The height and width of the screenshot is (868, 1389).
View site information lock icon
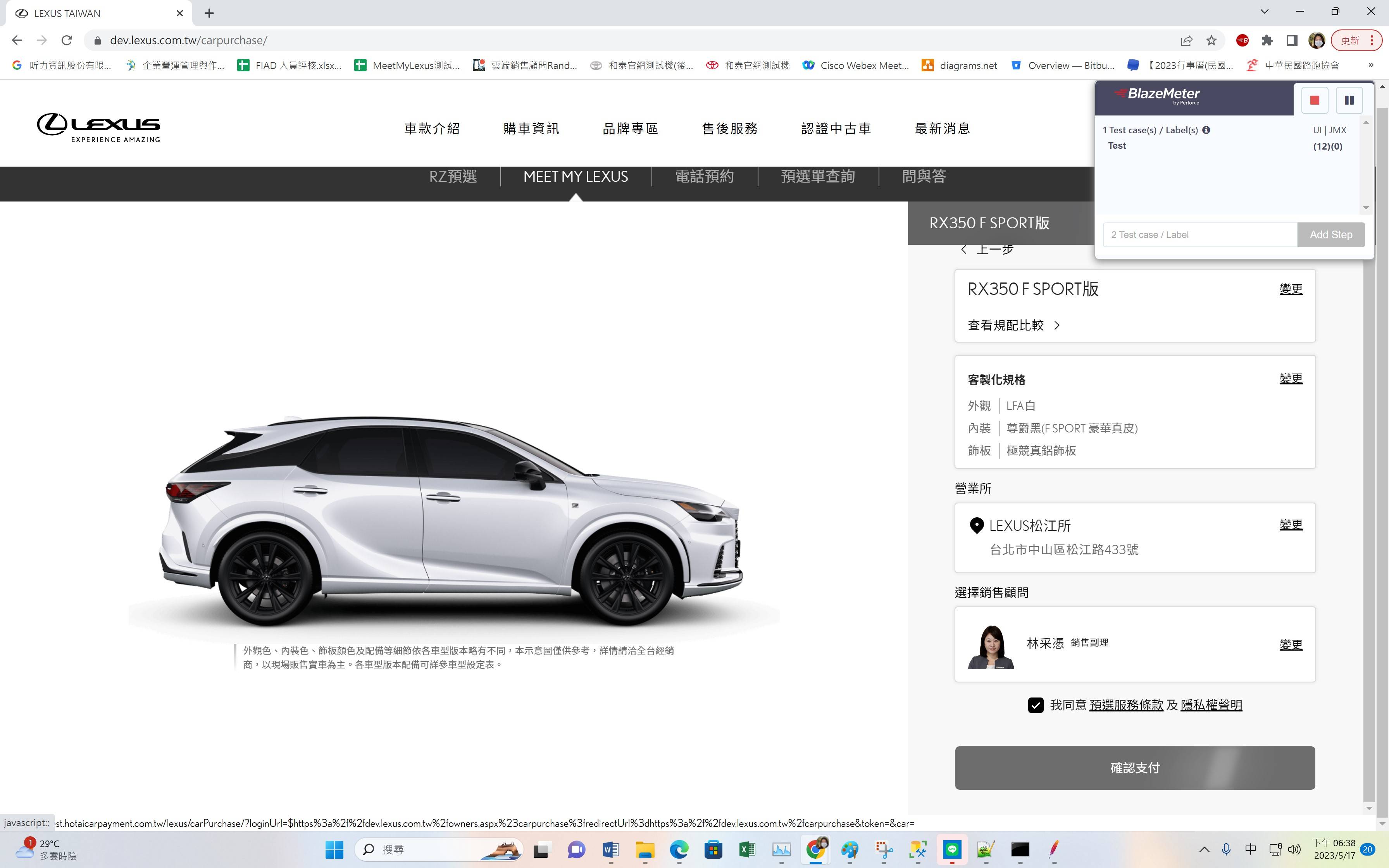98,40
